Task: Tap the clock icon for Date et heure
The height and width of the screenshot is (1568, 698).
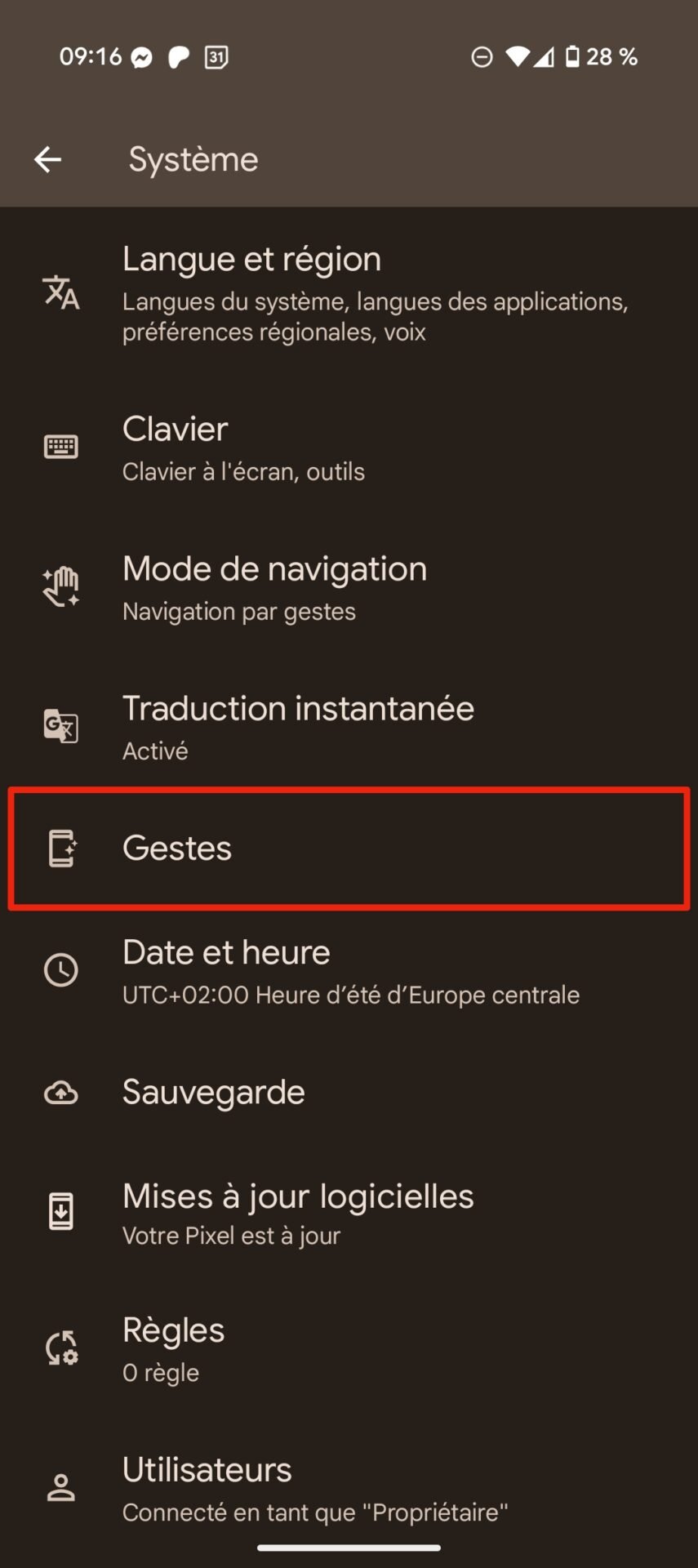Action: pyautogui.click(x=61, y=970)
